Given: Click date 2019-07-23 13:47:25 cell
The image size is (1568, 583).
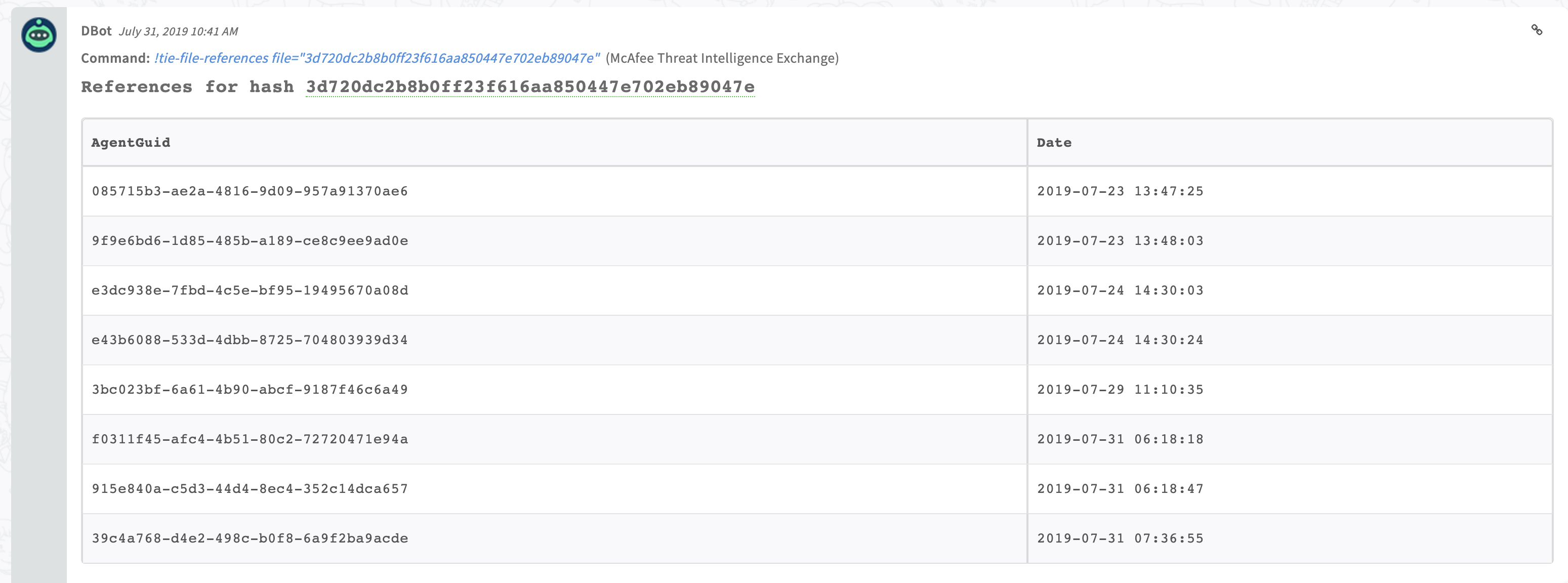Looking at the screenshot, I should [x=1120, y=191].
